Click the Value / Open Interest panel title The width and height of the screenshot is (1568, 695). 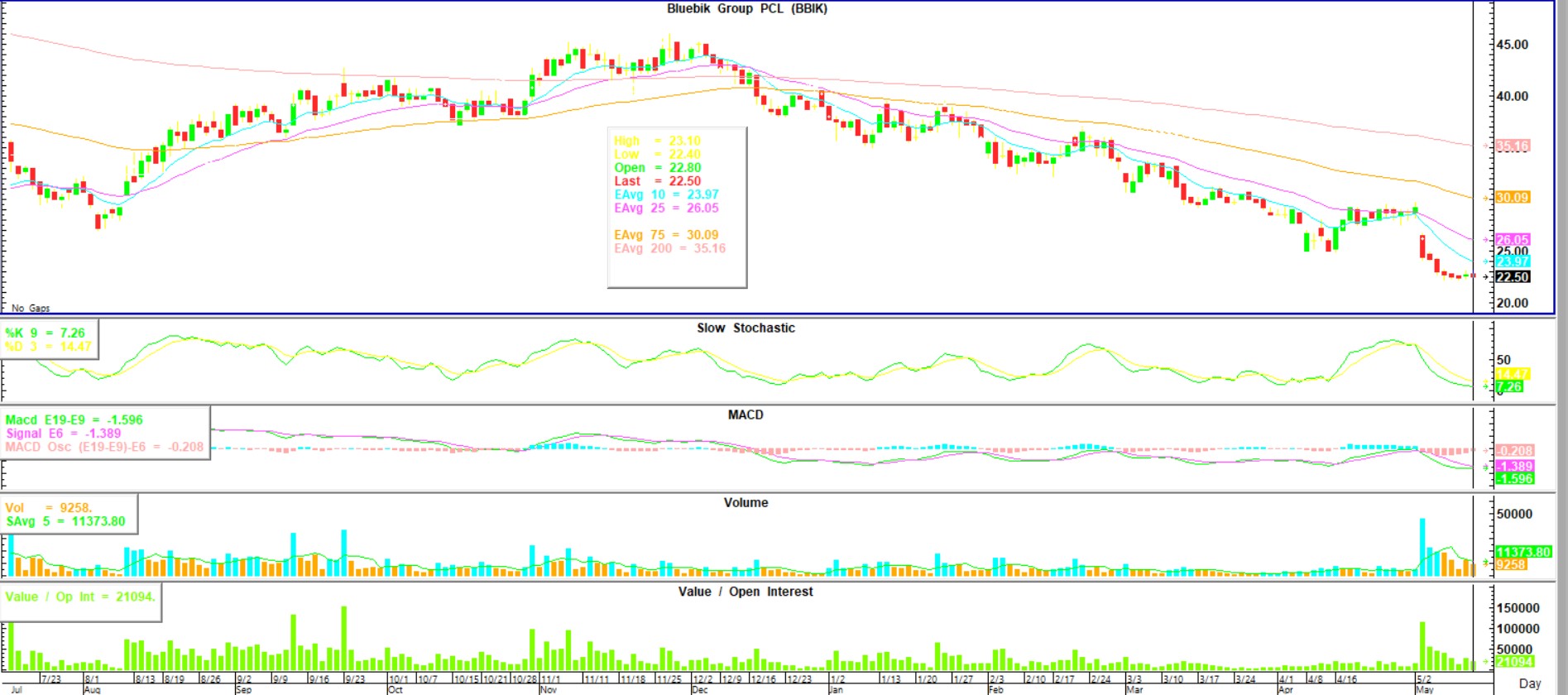[746, 592]
